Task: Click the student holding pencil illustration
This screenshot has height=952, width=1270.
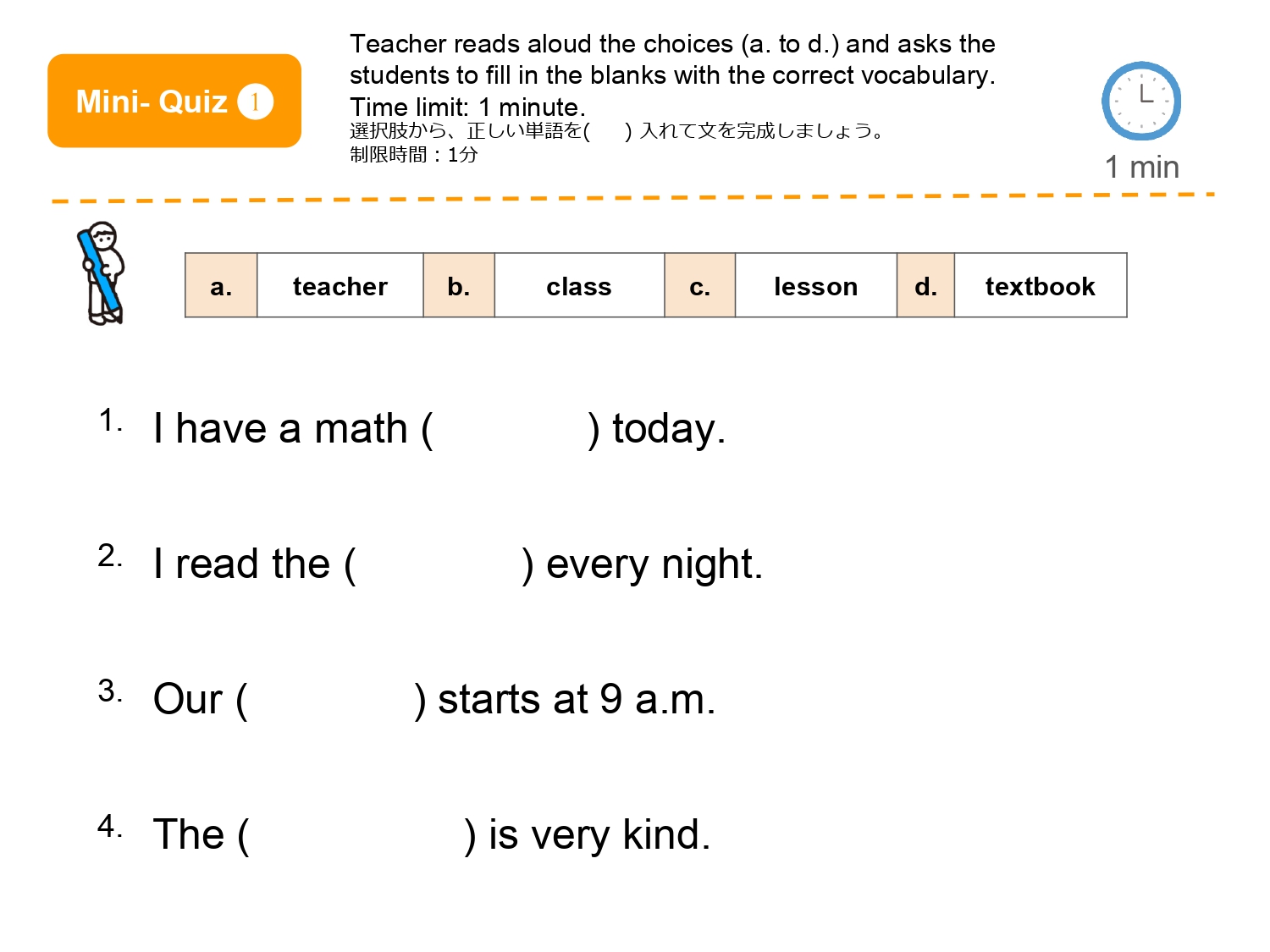Action: pyautogui.click(x=103, y=273)
